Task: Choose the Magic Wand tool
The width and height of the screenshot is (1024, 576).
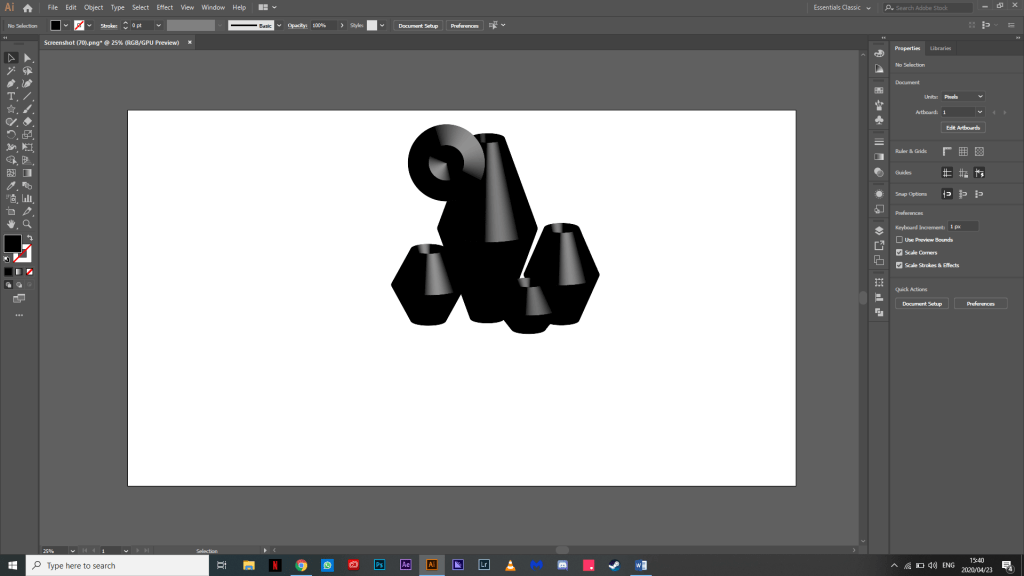Action: (x=11, y=71)
